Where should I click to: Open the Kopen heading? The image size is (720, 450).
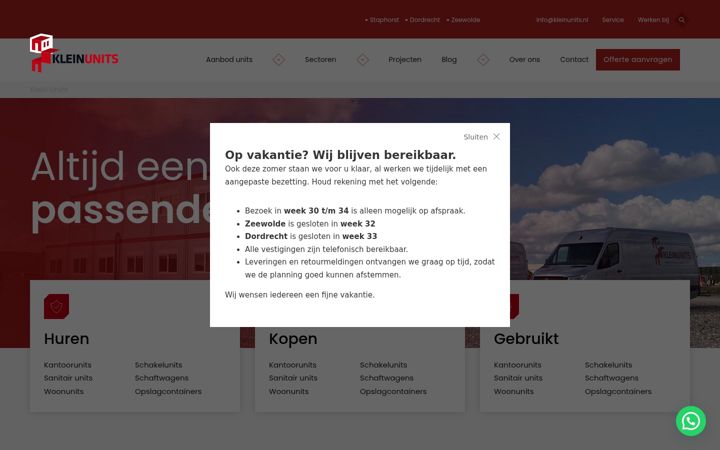coord(293,339)
